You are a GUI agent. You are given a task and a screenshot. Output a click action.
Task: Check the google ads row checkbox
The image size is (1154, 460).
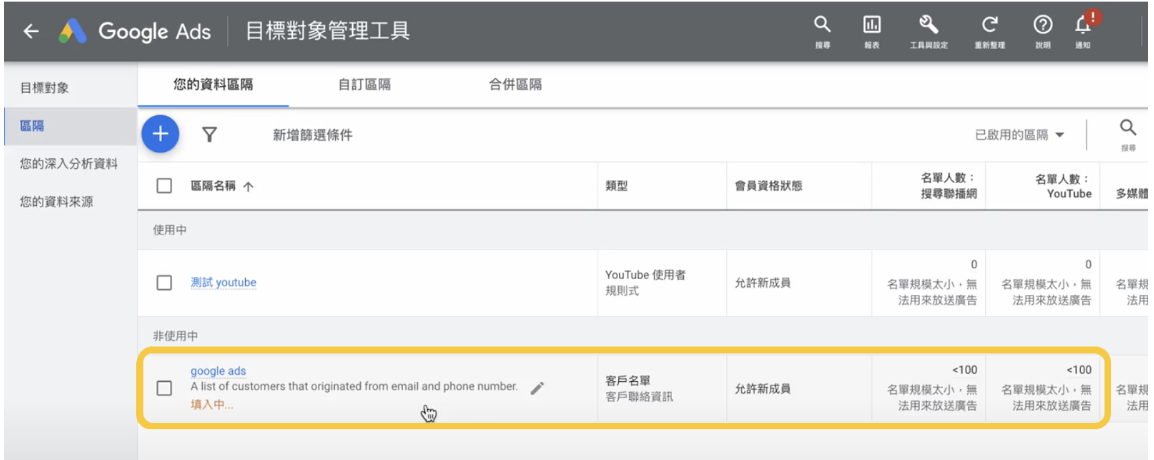click(164, 388)
